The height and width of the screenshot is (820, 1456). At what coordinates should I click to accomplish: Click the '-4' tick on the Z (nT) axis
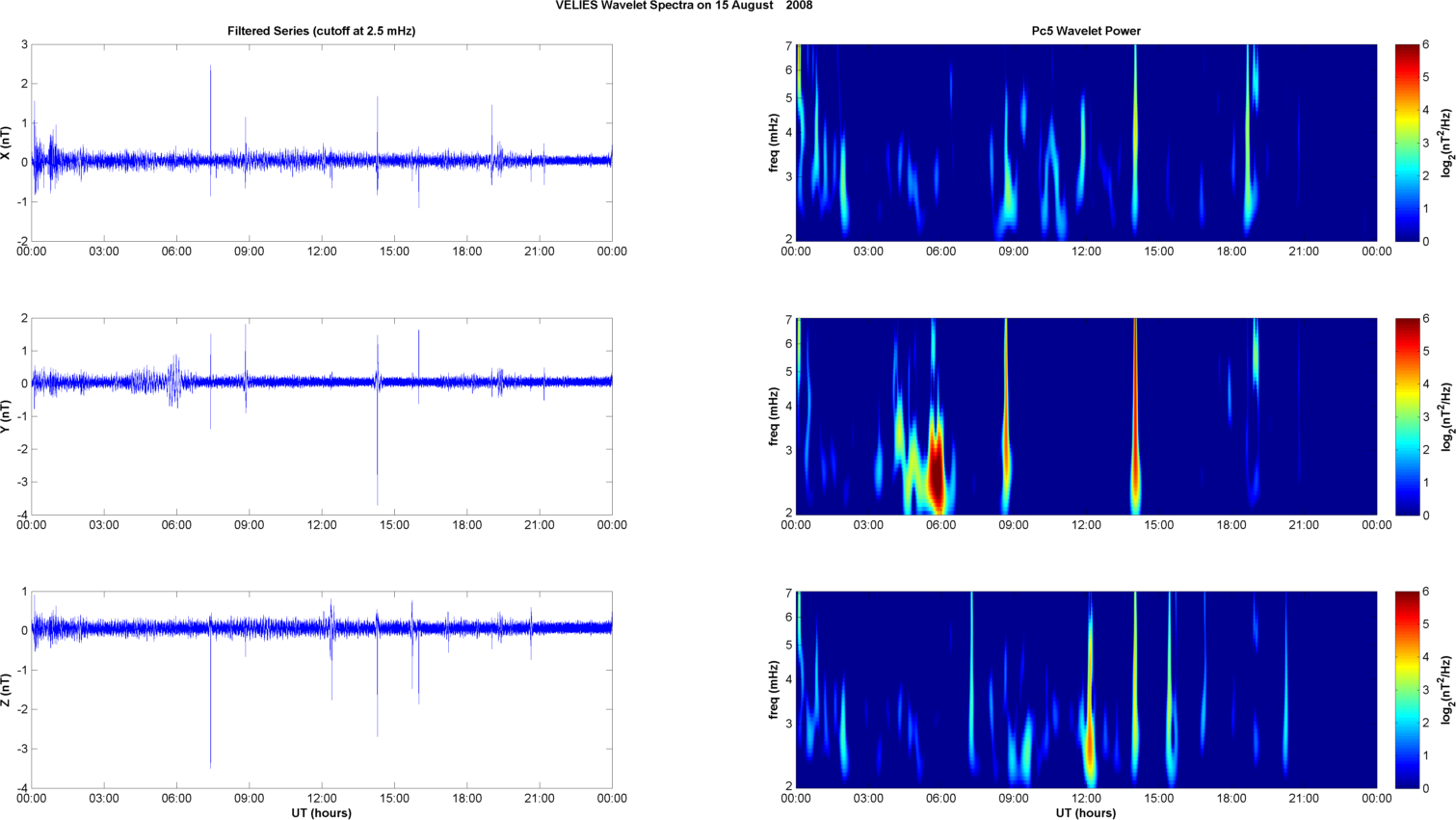(21, 788)
